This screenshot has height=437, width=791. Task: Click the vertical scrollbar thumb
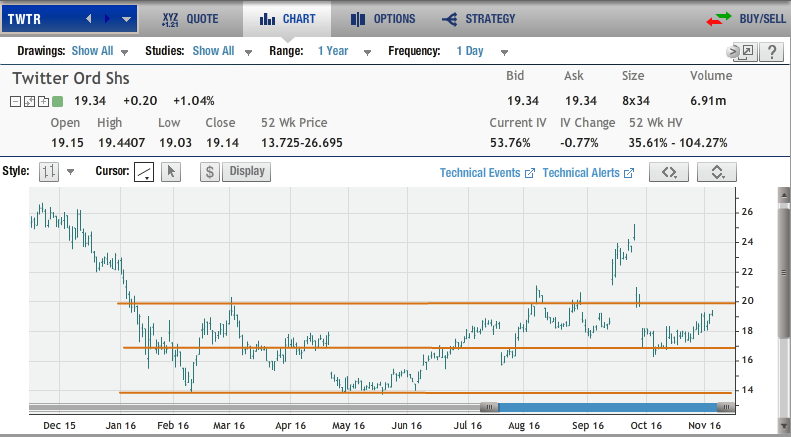(x=783, y=272)
